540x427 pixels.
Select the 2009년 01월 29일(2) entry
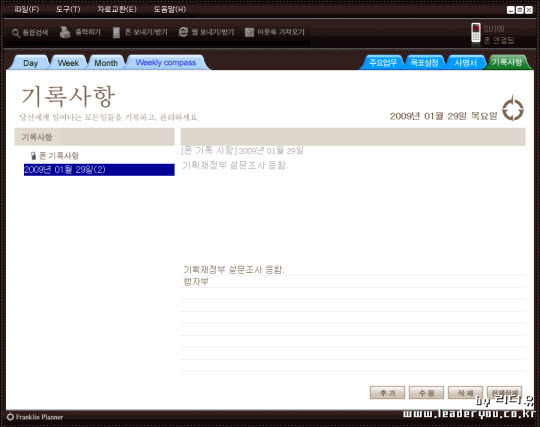[99, 170]
